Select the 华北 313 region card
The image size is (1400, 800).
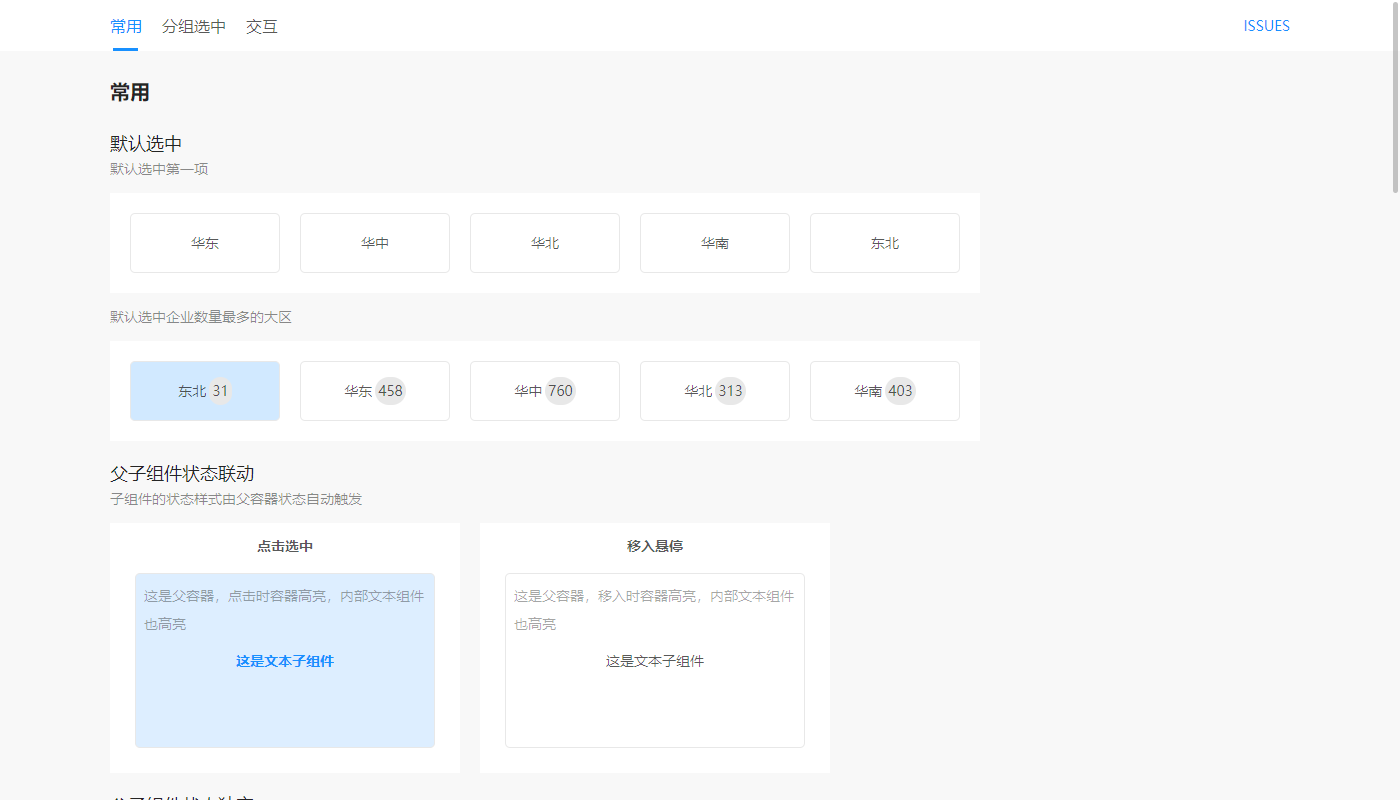pos(714,390)
